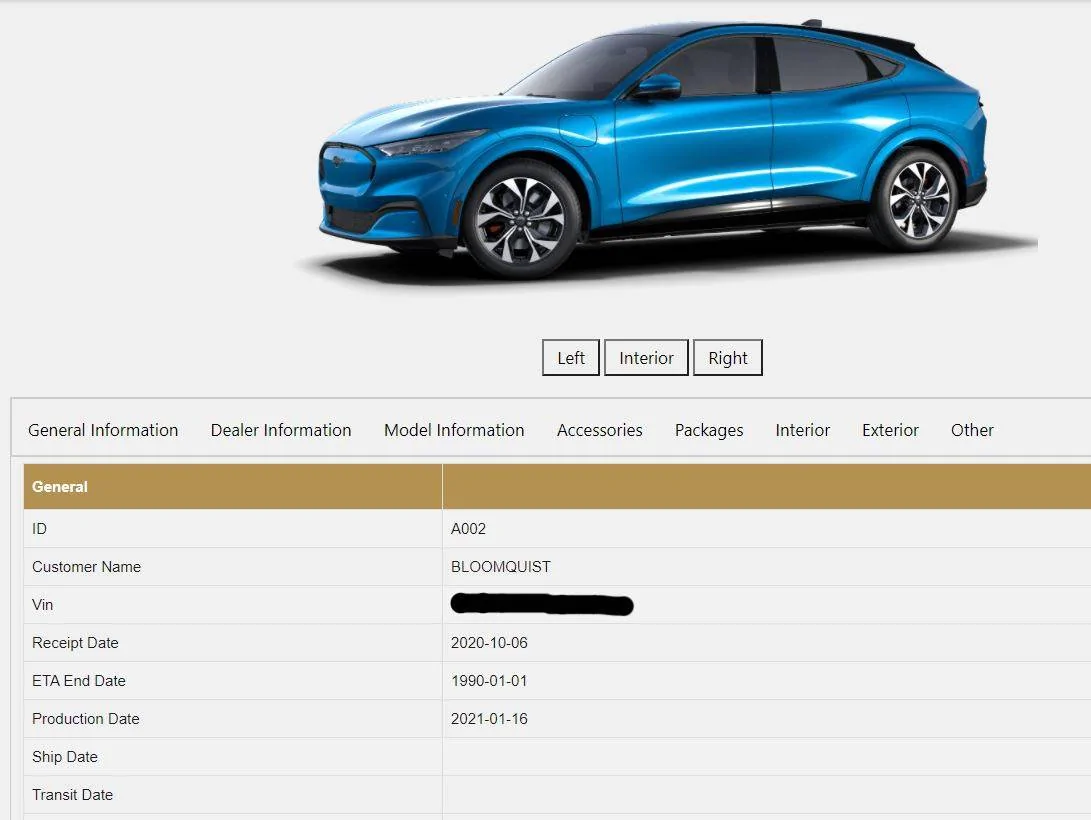Click the Receipt Date label
The width and height of the screenshot is (1091, 820).
point(75,643)
